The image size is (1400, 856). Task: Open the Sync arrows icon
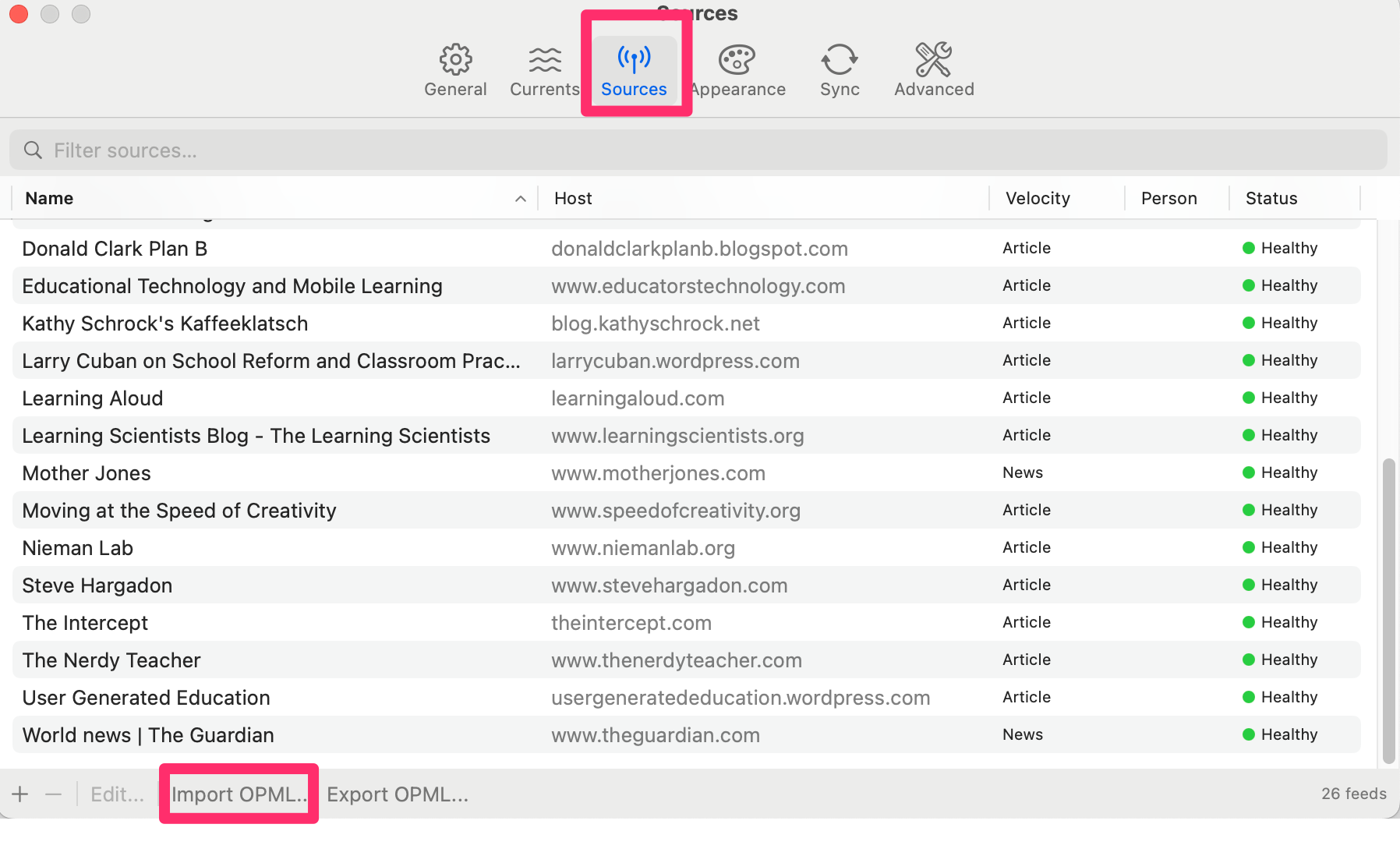pos(839,60)
